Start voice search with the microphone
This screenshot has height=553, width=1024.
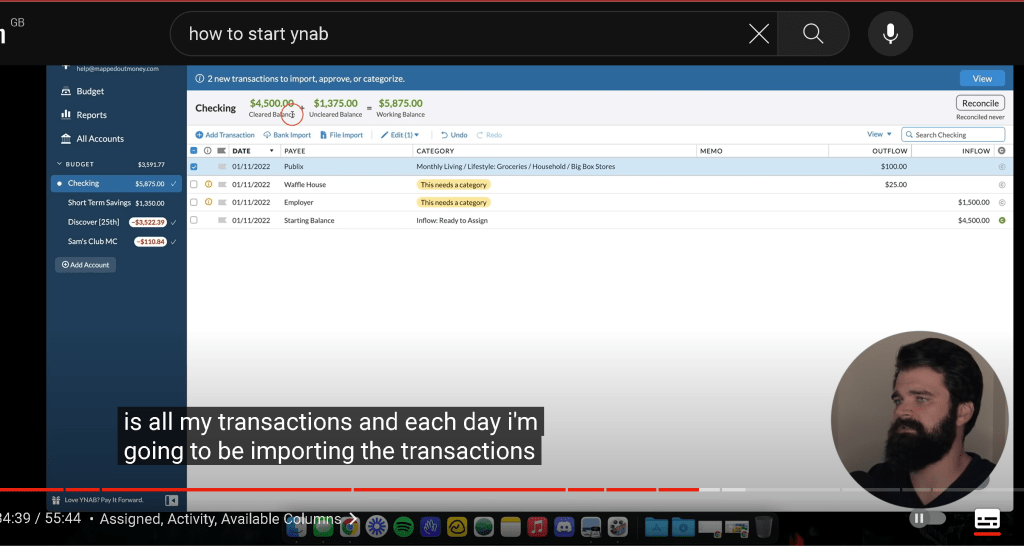click(890, 33)
